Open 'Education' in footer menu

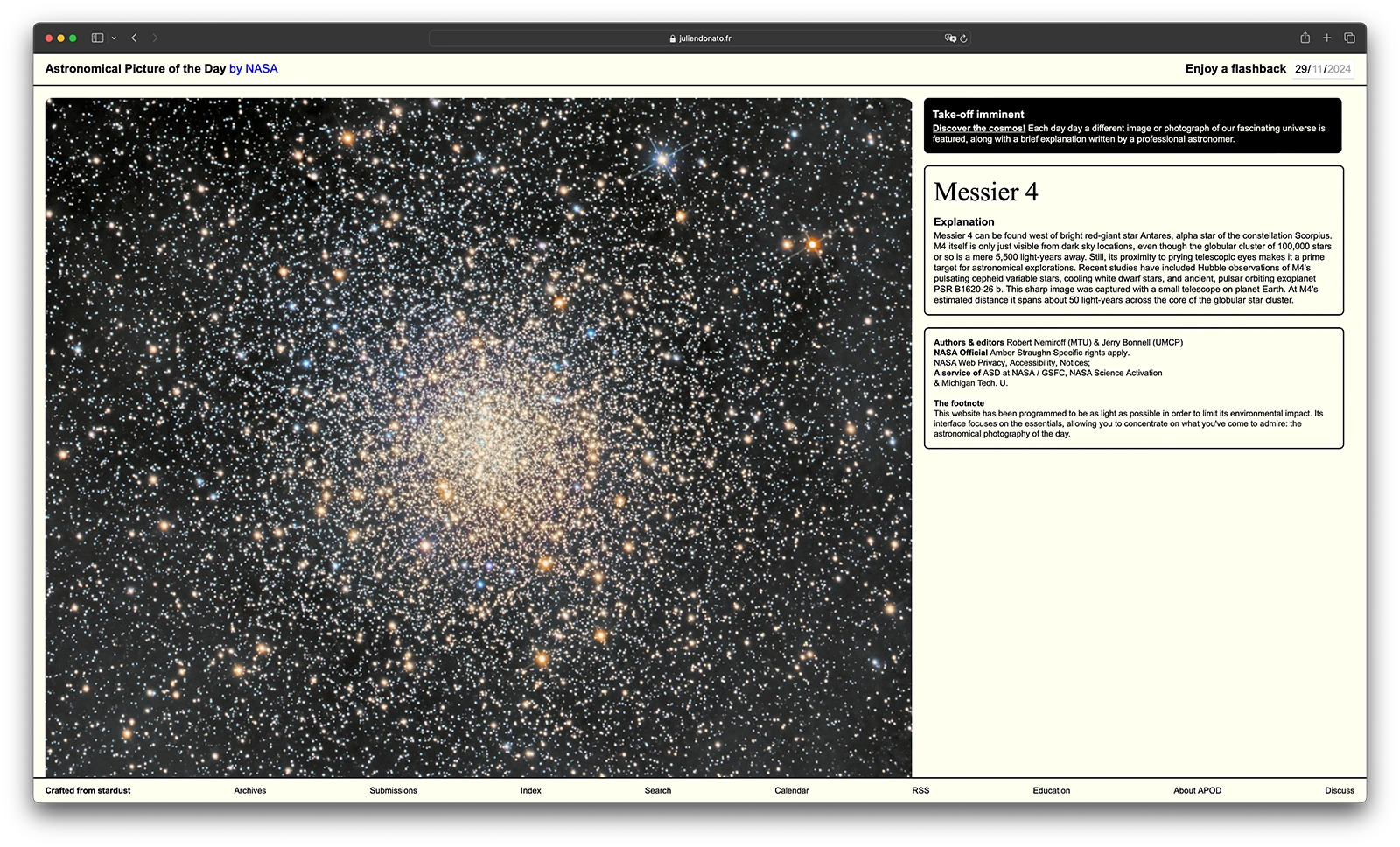tap(1052, 790)
